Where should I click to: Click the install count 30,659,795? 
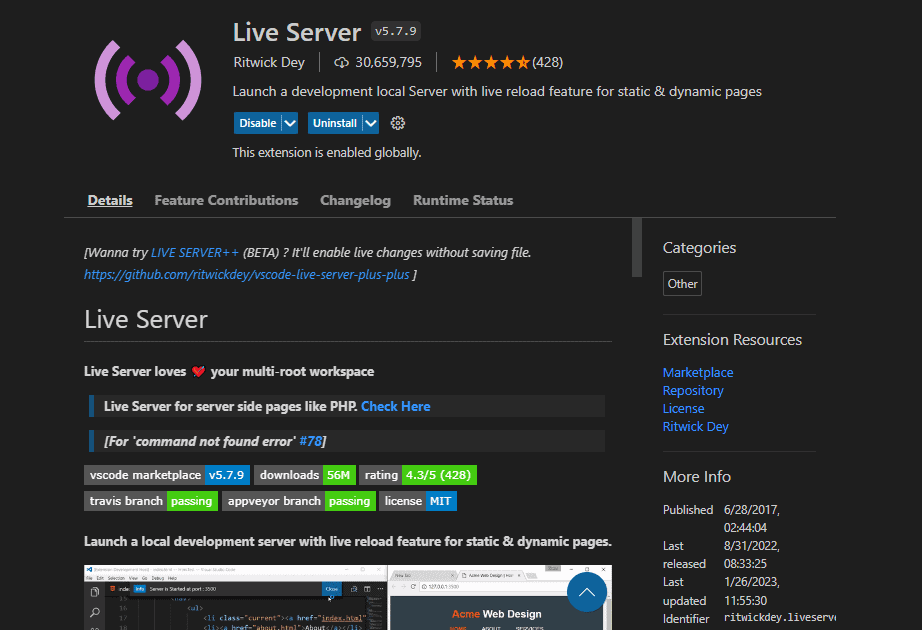pyautogui.click(x=388, y=62)
